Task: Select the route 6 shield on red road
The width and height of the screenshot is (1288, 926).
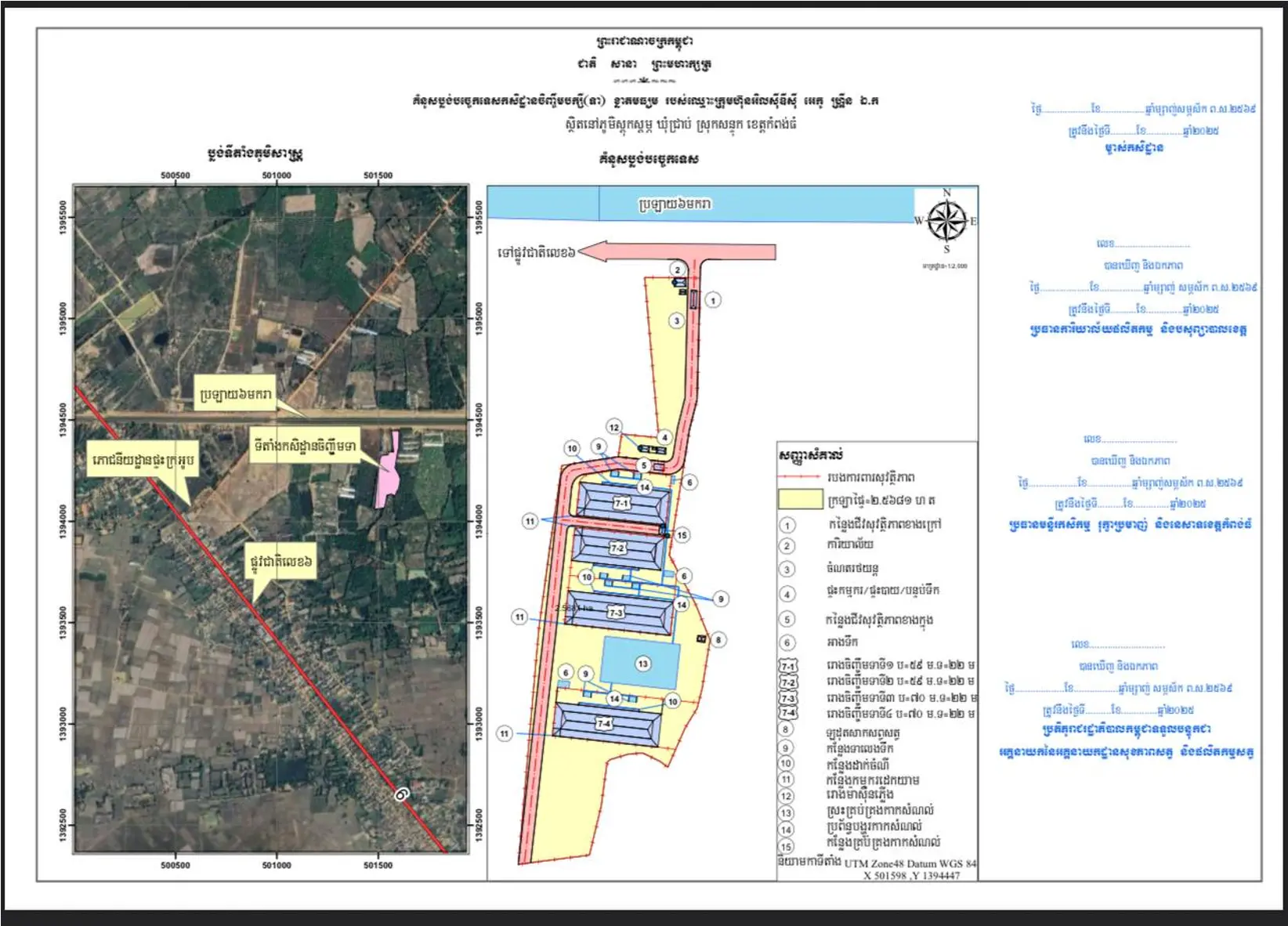Action: click(402, 794)
